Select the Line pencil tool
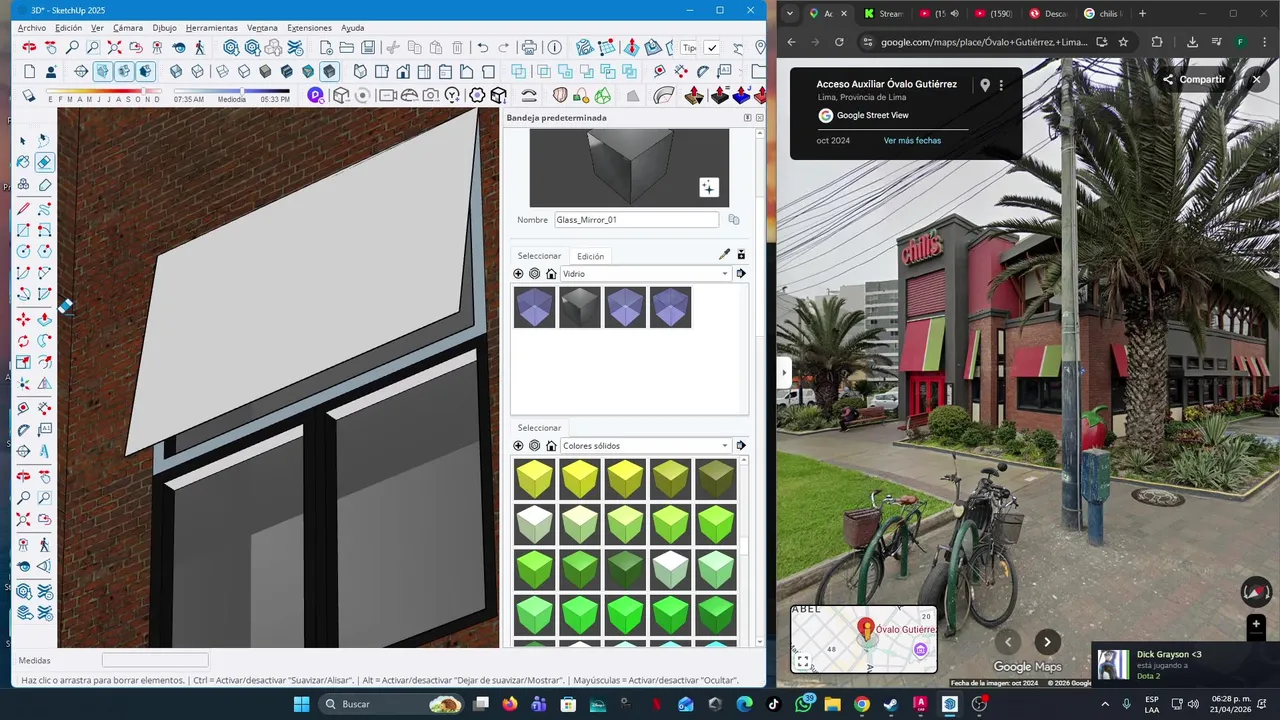1280x720 pixels. (23, 208)
